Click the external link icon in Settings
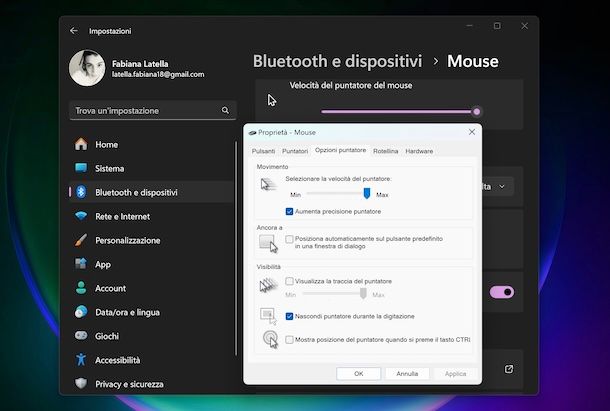Viewport: 610px width, 411px height. coord(509,369)
